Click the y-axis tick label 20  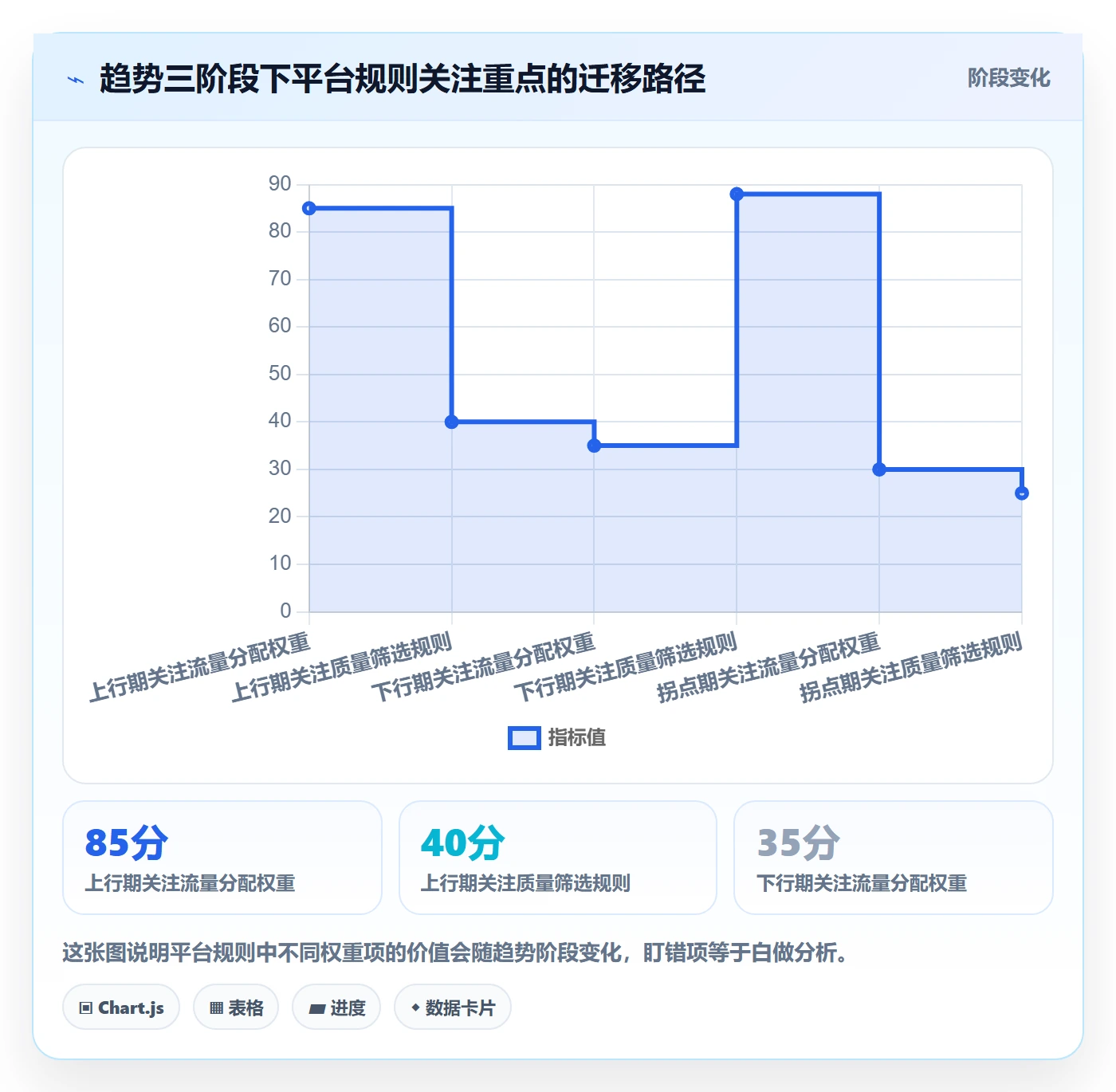280,517
